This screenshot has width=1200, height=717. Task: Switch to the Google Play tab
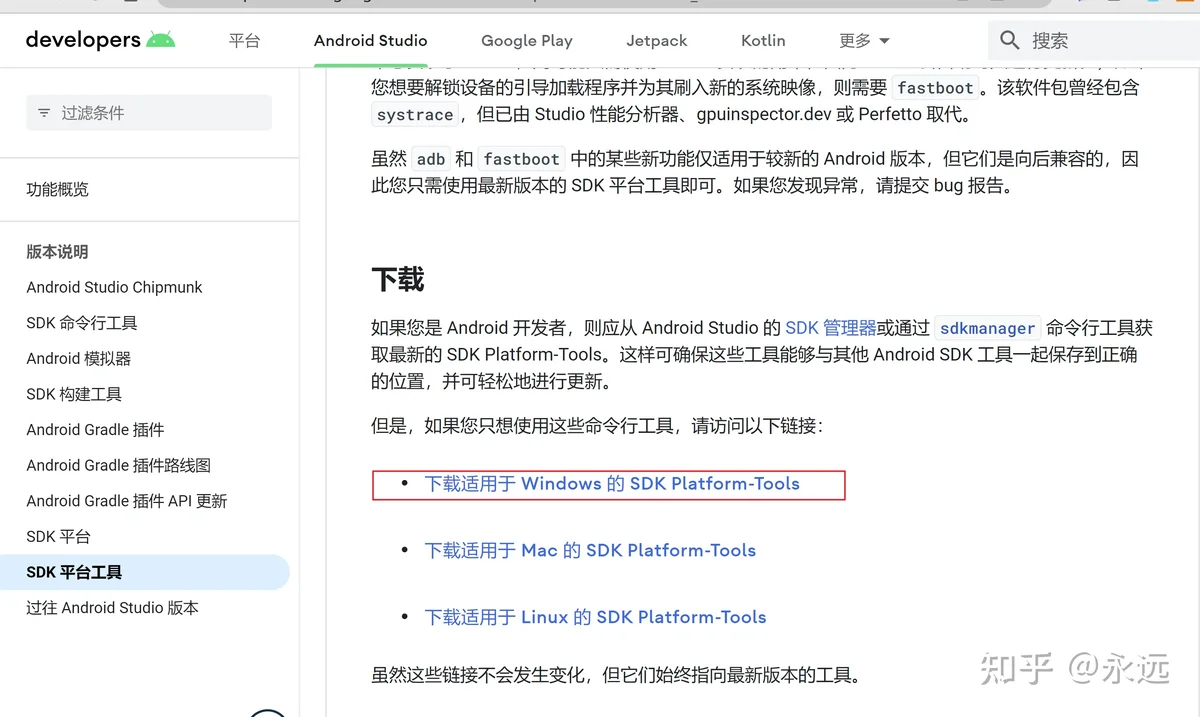coord(527,41)
